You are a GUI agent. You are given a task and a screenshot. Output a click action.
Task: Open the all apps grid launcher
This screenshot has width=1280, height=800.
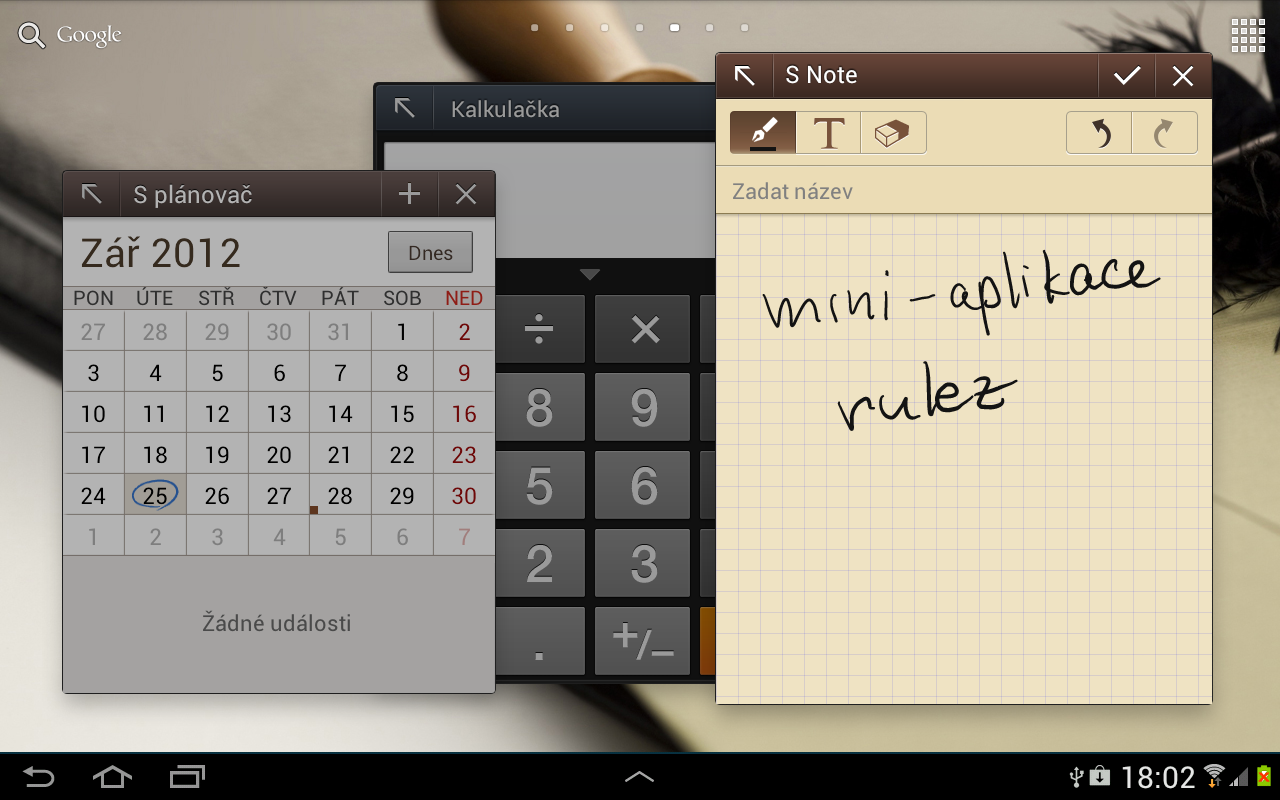[1247, 35]
